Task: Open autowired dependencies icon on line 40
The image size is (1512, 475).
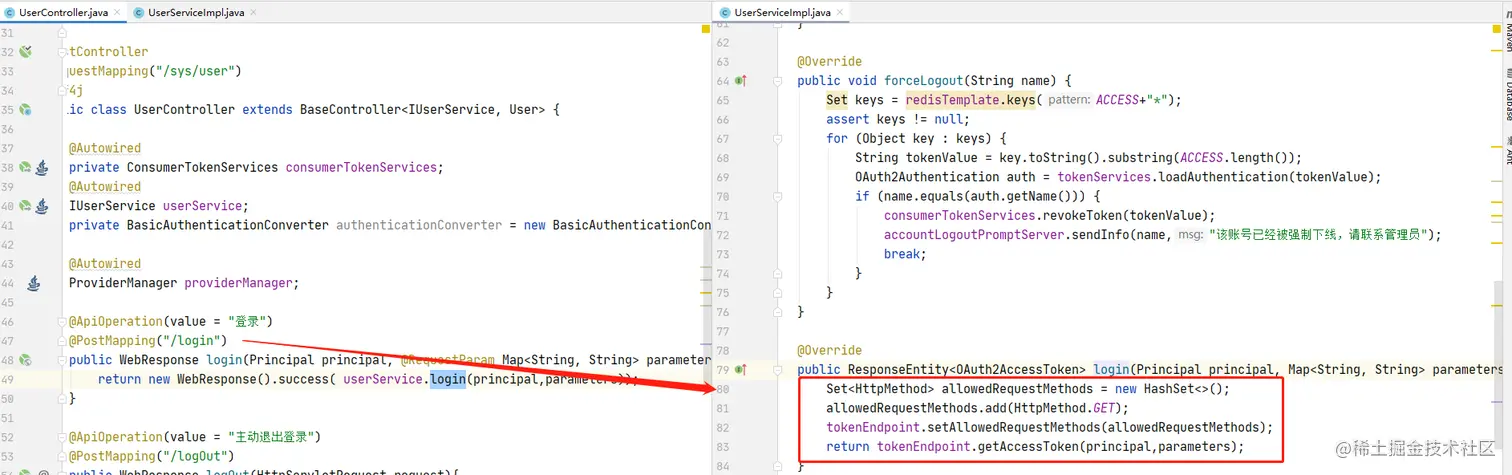Action: coord(42,206)
